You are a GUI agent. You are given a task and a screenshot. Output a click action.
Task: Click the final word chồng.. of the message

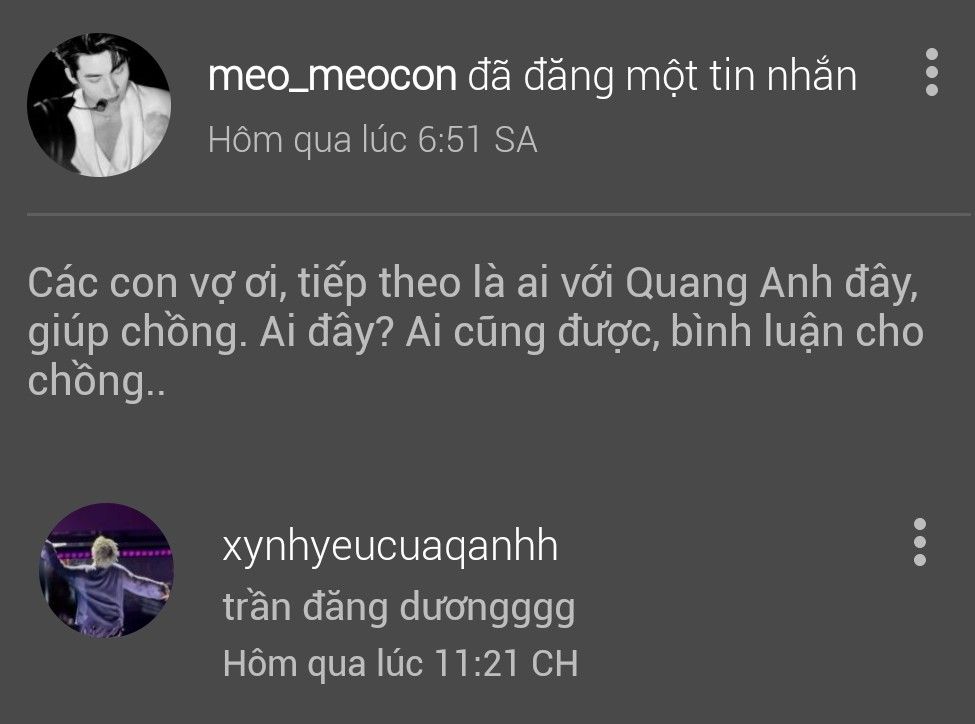point(96,381)
